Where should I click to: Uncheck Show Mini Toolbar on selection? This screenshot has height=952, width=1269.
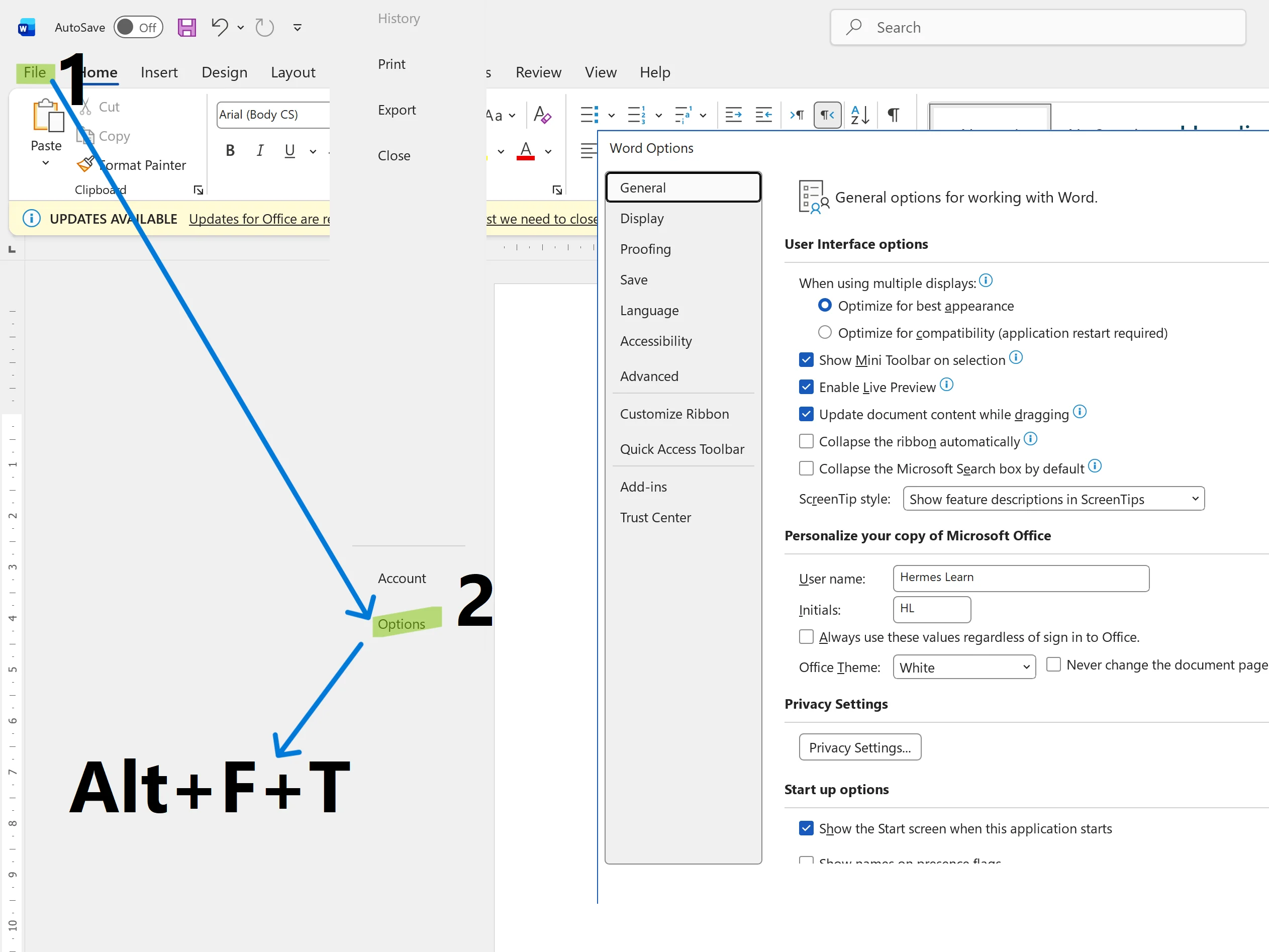(806, 360)
